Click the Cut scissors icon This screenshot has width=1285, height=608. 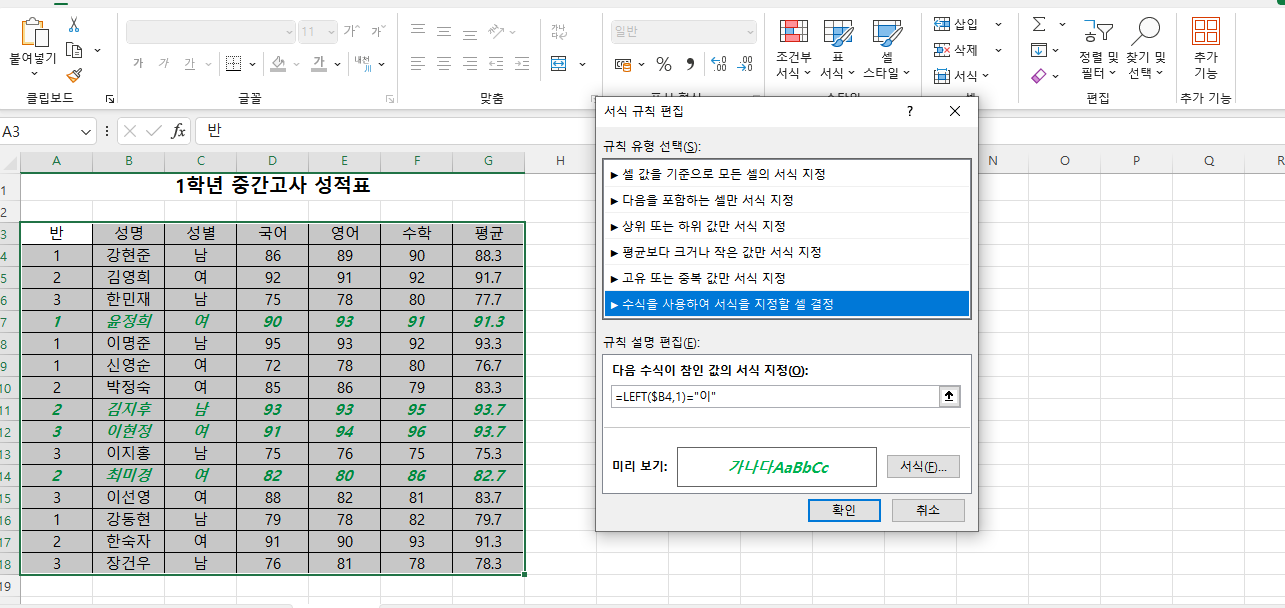pyautogui.click(x=75, y=25)
